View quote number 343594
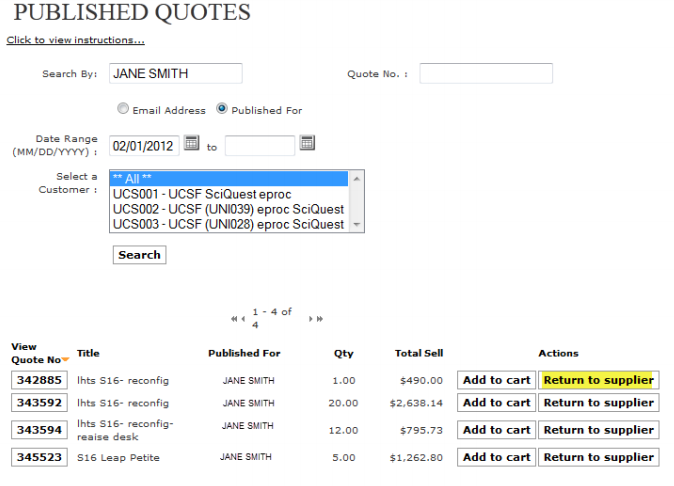Screen dimensions: 674x486 coord(40,430)
